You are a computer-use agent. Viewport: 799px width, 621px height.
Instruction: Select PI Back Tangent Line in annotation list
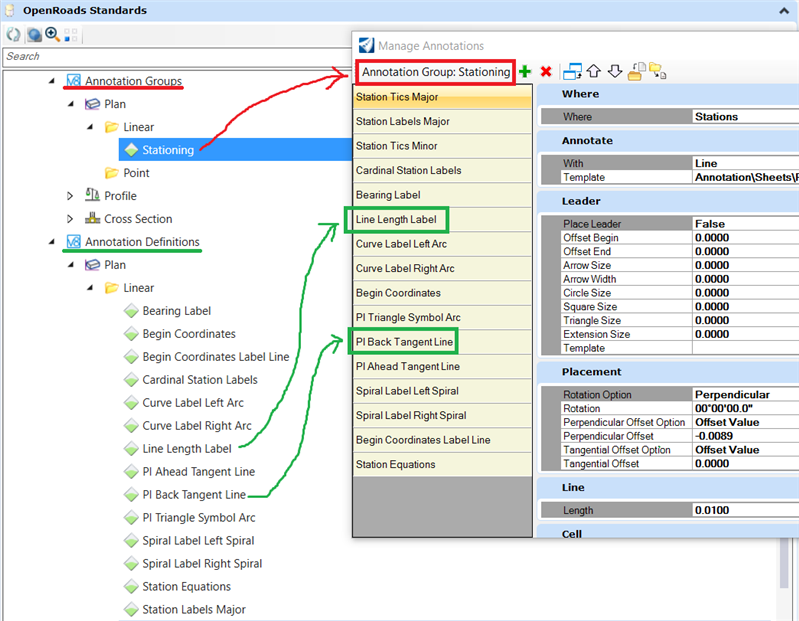[442, 342]
